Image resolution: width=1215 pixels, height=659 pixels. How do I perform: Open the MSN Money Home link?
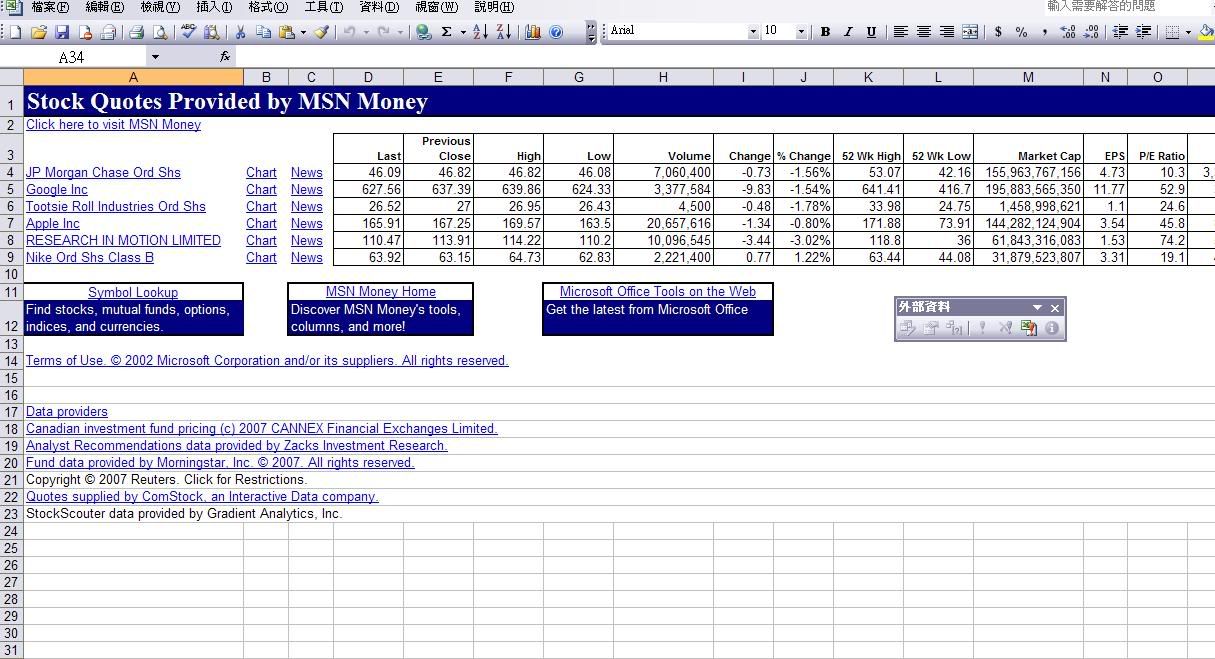pos(381,292)
